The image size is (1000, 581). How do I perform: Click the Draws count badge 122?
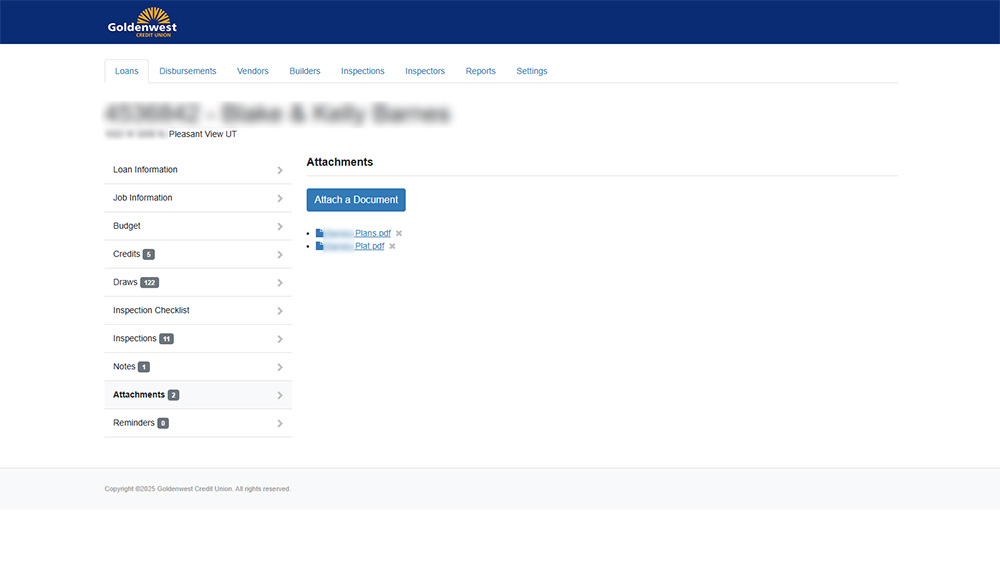tap(149, 283)
